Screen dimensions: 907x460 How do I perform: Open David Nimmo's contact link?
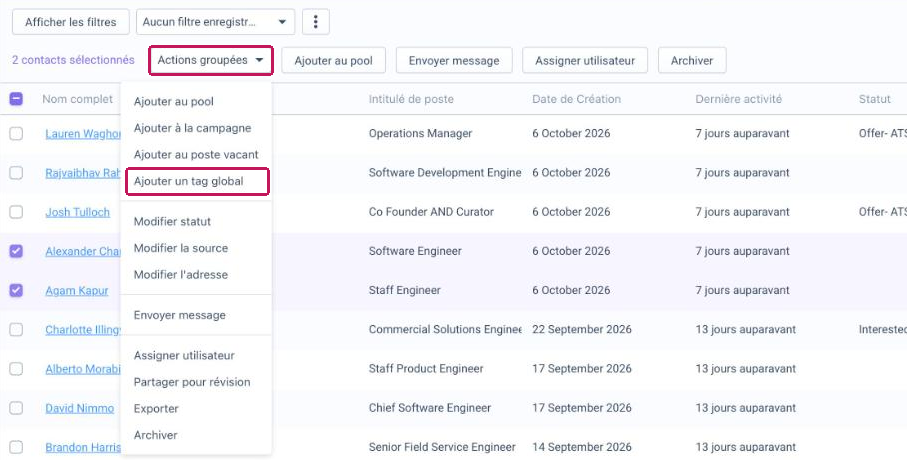(80, 408)
